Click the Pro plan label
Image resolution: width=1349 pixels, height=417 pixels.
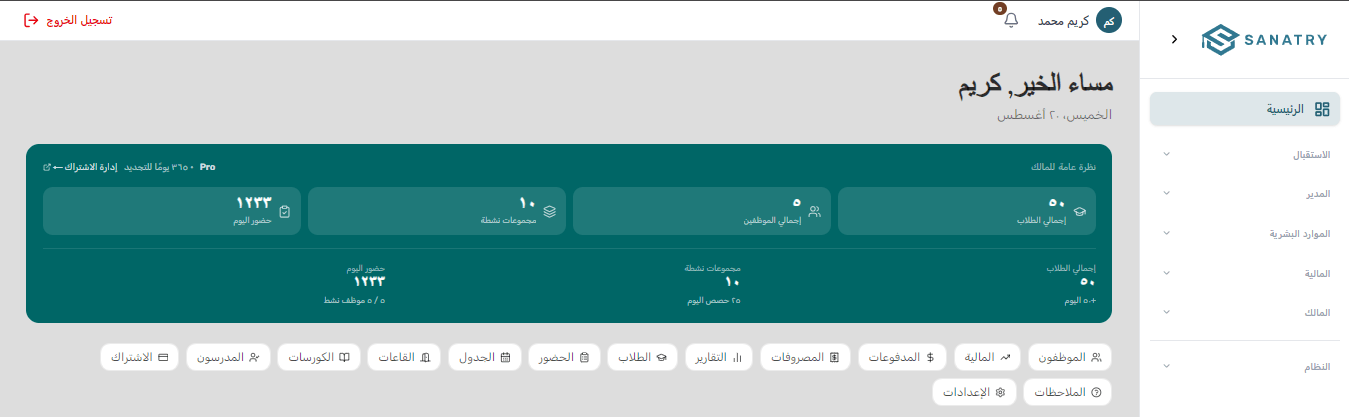tap(208, 167)
